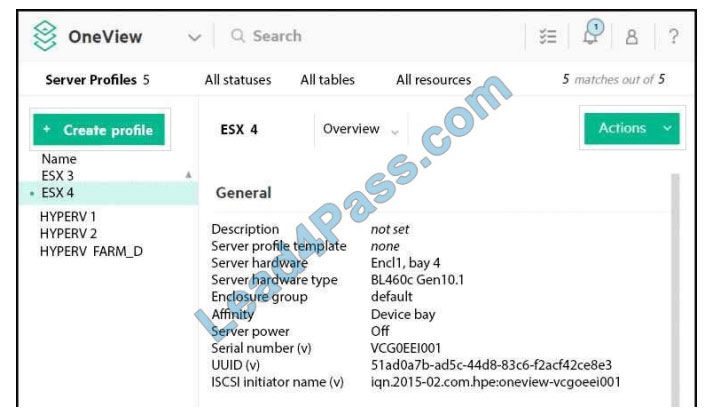The image size is (715, 414).
Task: Open the help question mark icon
Action: click(x=674, y=36)
